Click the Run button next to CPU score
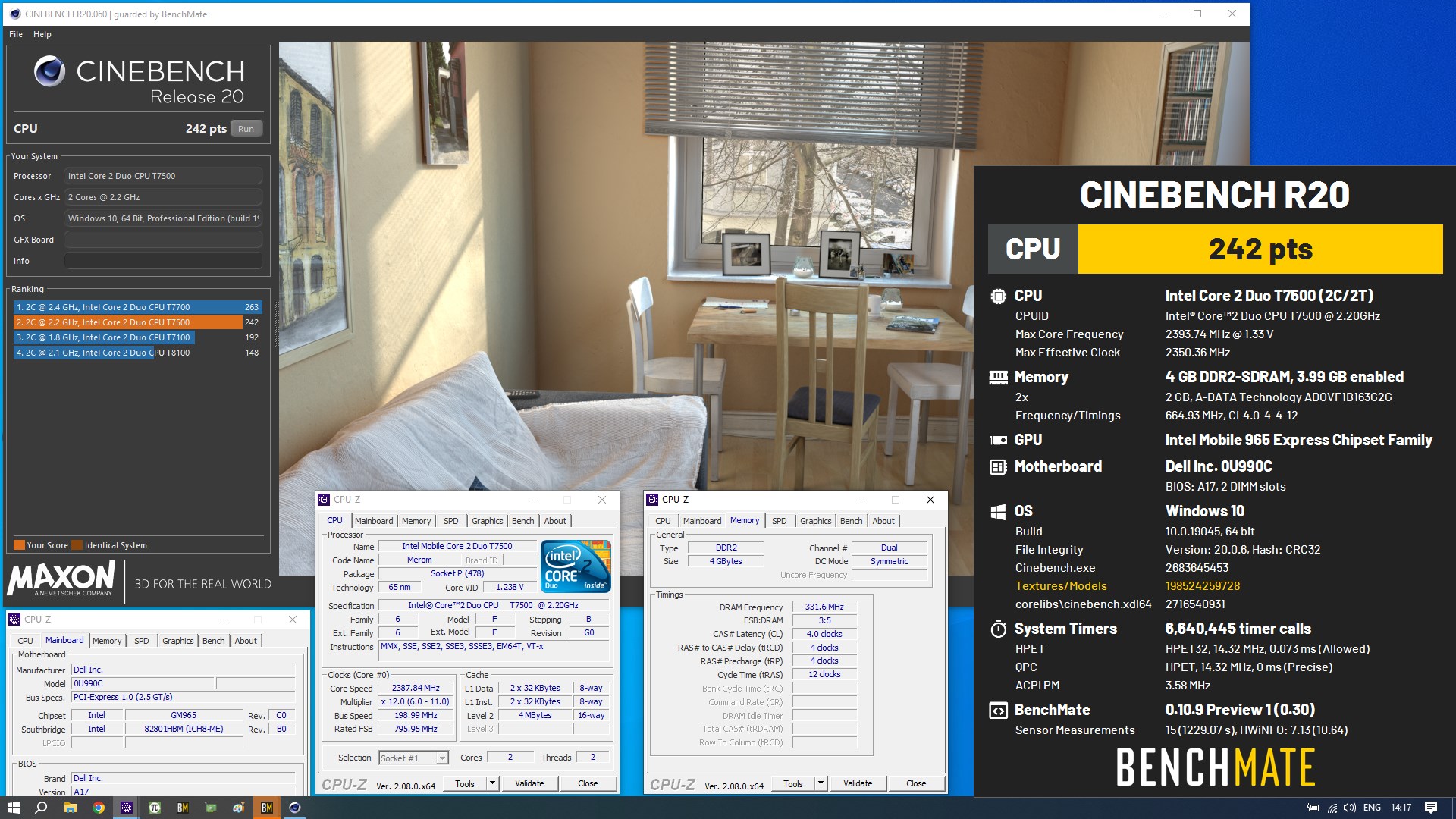 [x=246, y=129]
